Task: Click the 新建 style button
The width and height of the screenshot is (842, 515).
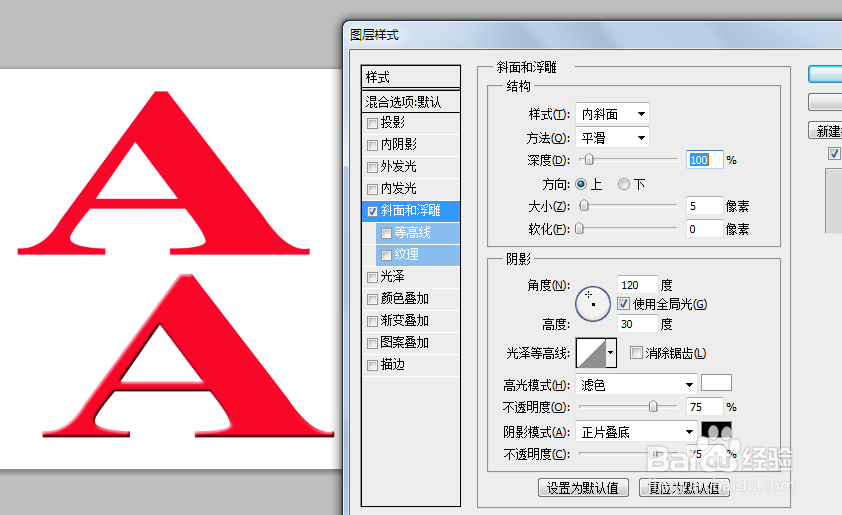Action: coord(825,130)
